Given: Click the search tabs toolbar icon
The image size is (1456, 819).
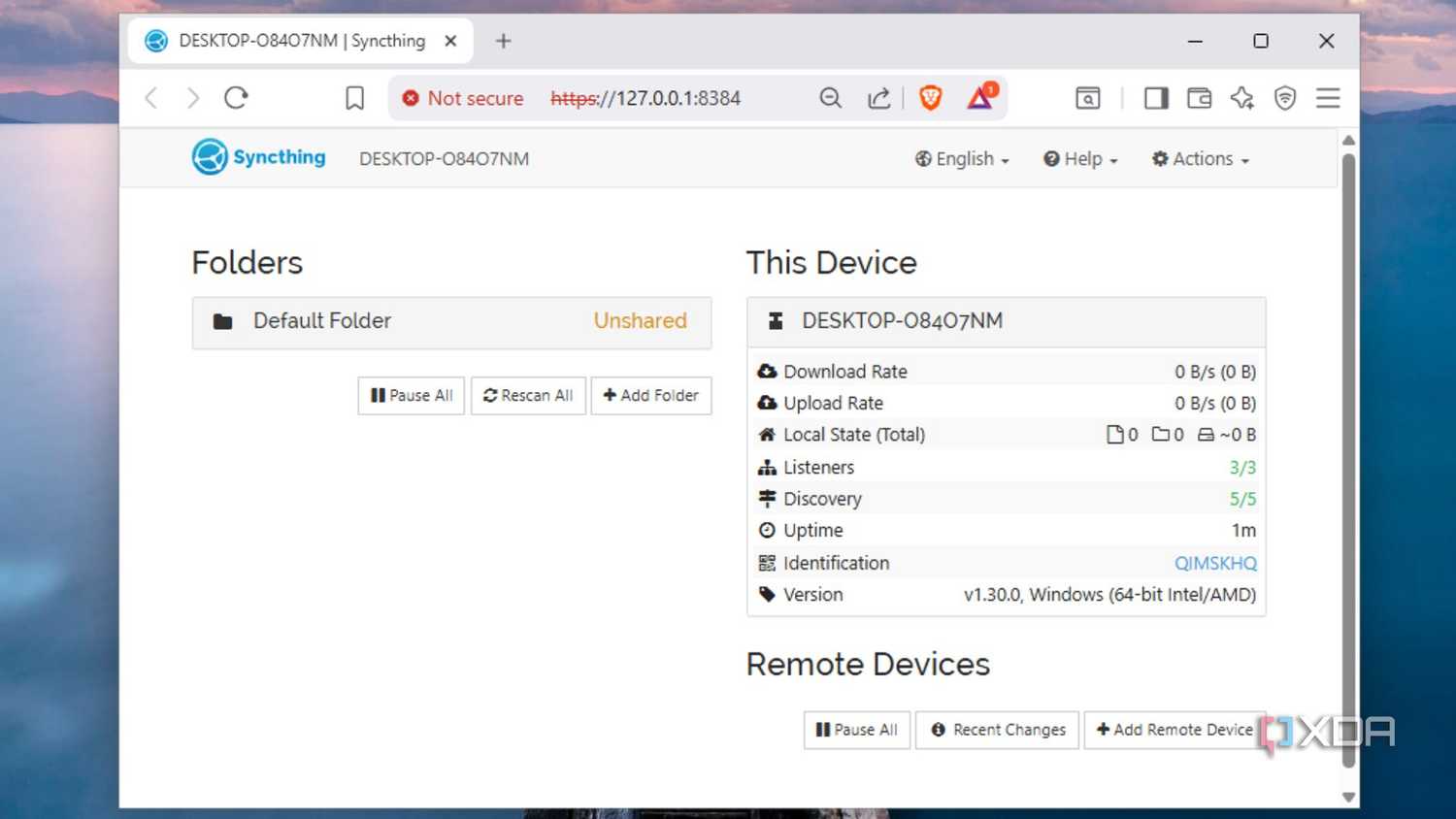Looking at the screenshot, I should (1088, 98).
